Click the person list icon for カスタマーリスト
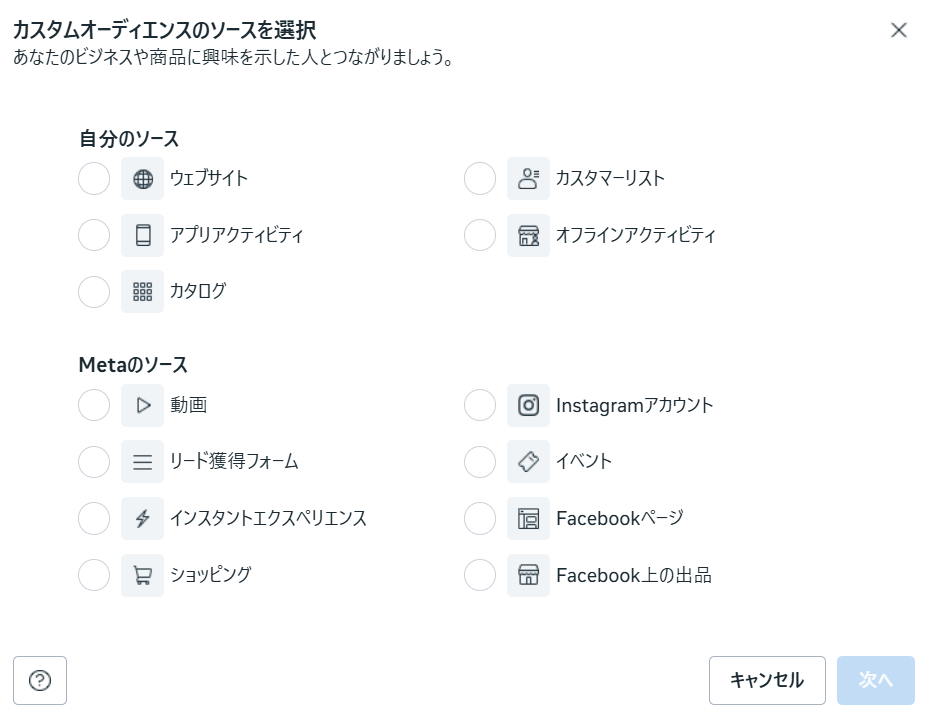Image resolution: width=927 pixels, height=718 pixels. coord(528,179)
